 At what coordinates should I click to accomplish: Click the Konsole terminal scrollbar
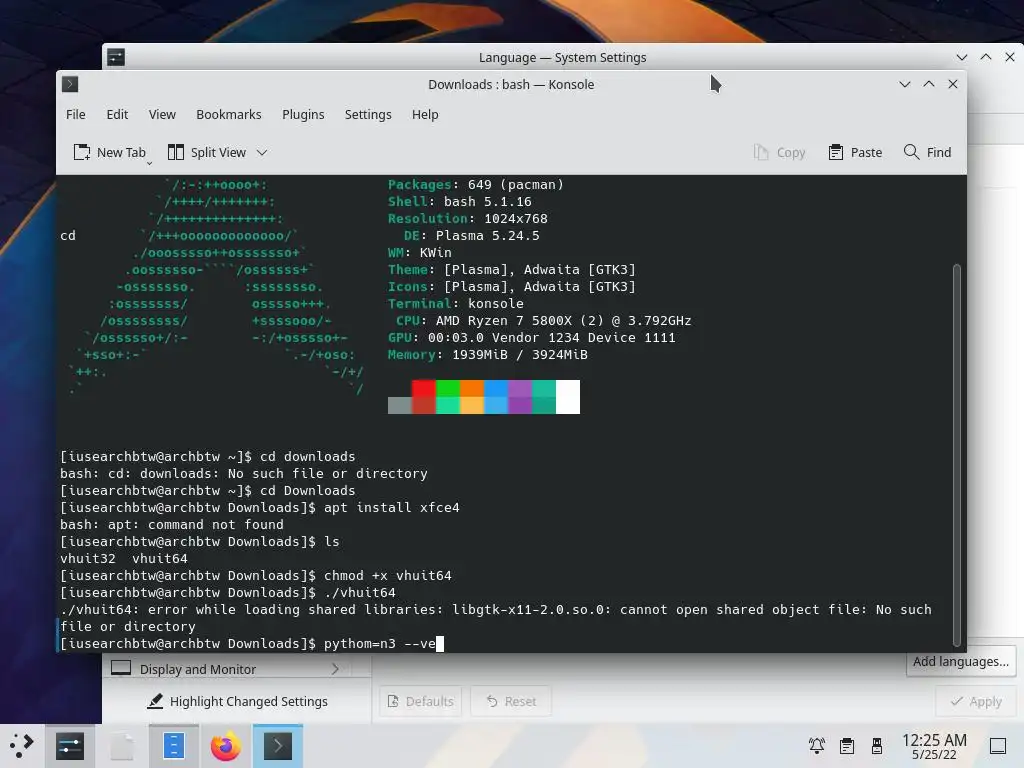957,454
